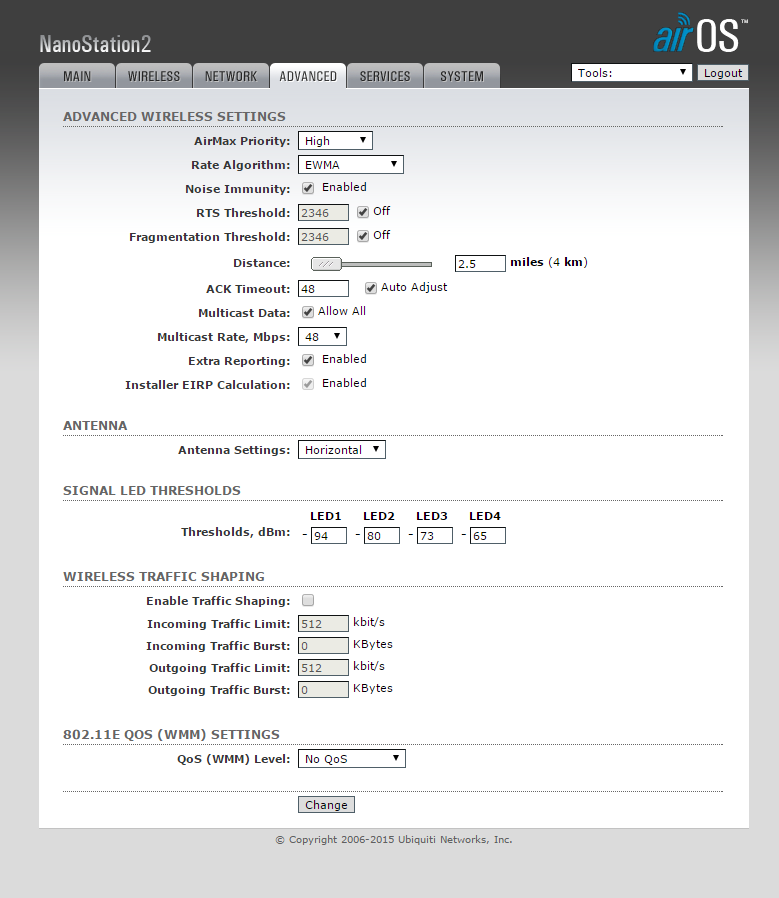The image size is (779, 898).
Task: Click the Fragmentation Threshold value field
Action: click(323, 237)
